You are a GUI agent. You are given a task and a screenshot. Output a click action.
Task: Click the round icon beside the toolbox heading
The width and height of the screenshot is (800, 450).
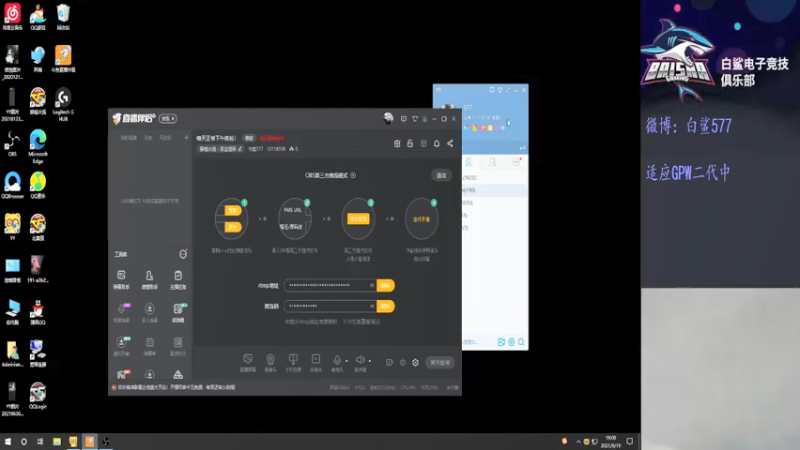[183, 254]
